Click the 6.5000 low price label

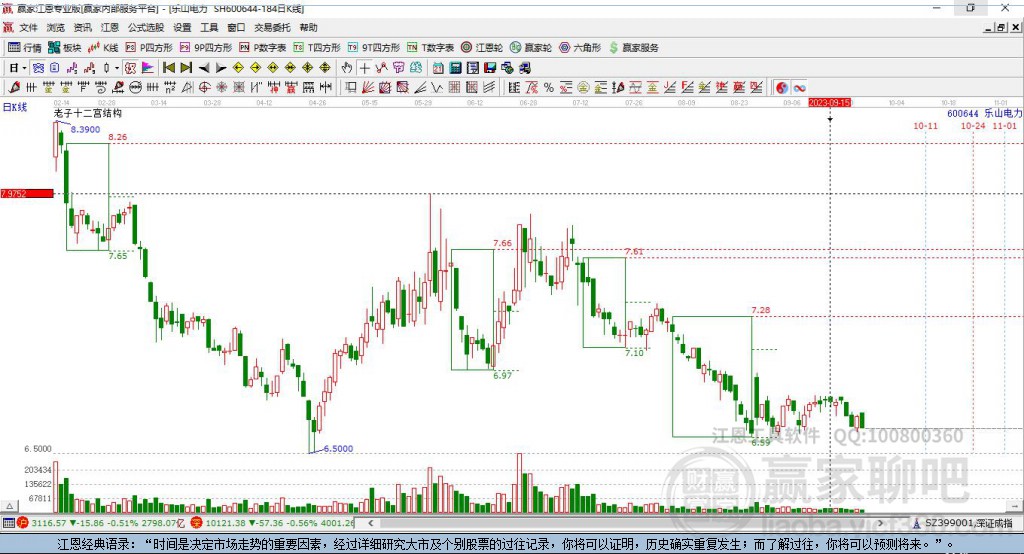point(338,449)
